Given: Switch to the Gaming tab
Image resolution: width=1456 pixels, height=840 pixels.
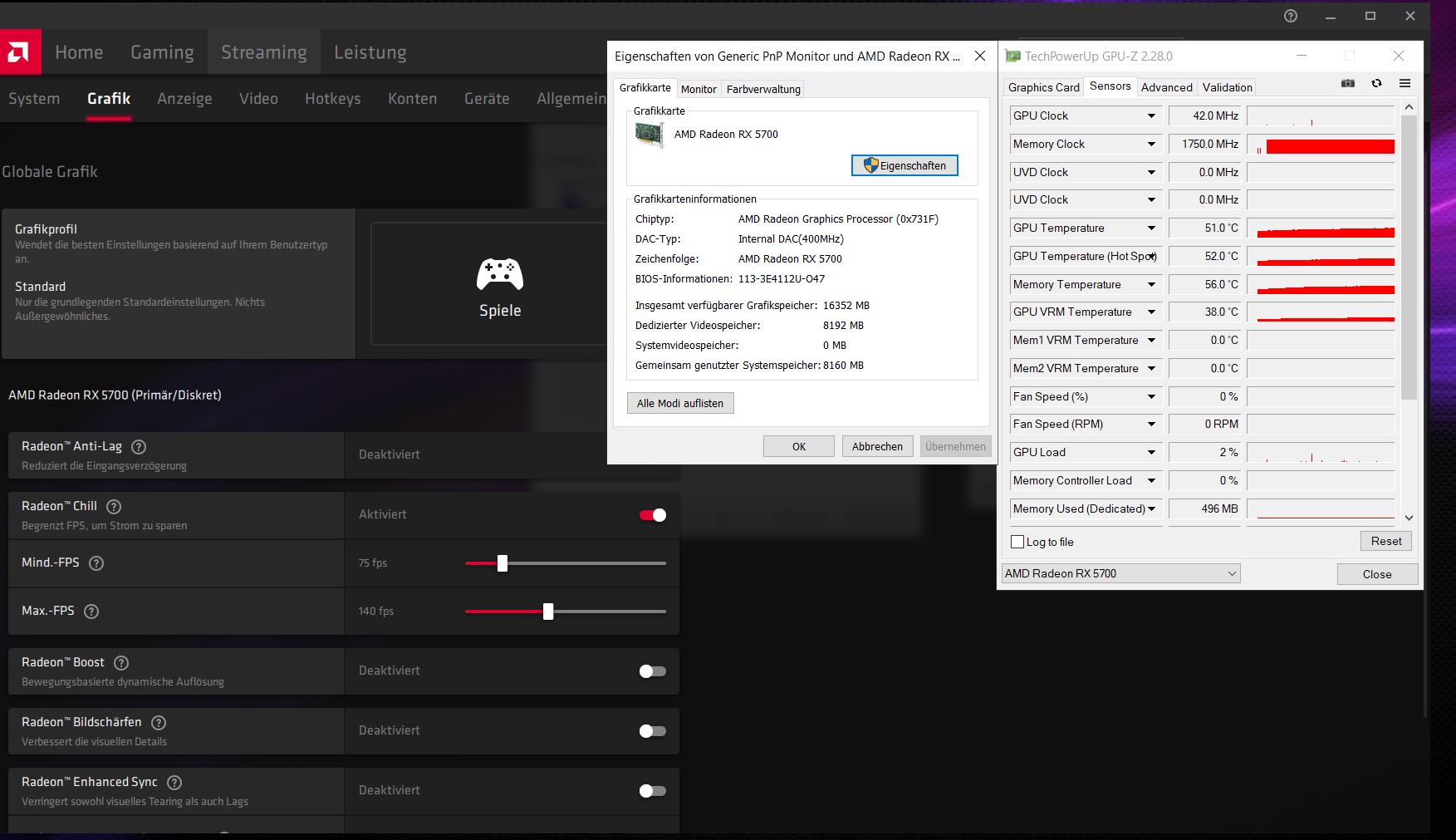Looking at the screenshot, I should coord(162,52).
